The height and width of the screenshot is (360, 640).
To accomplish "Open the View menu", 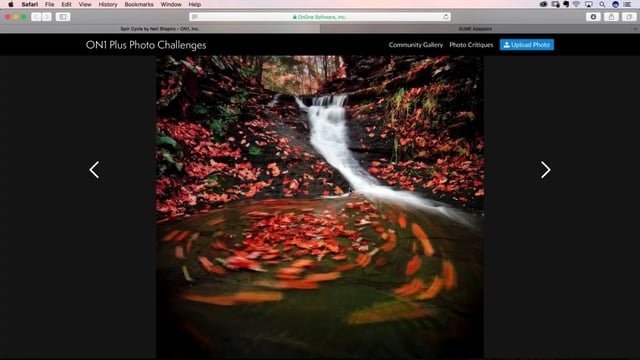I will coord(85,4).
